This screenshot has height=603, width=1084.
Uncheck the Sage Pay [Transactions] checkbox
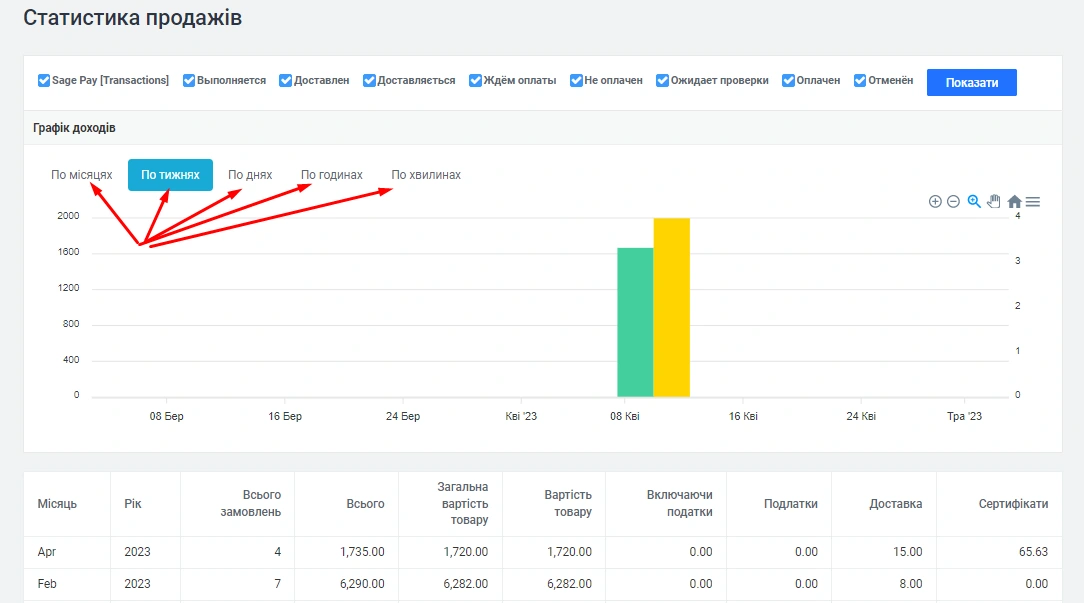[44, 81]
